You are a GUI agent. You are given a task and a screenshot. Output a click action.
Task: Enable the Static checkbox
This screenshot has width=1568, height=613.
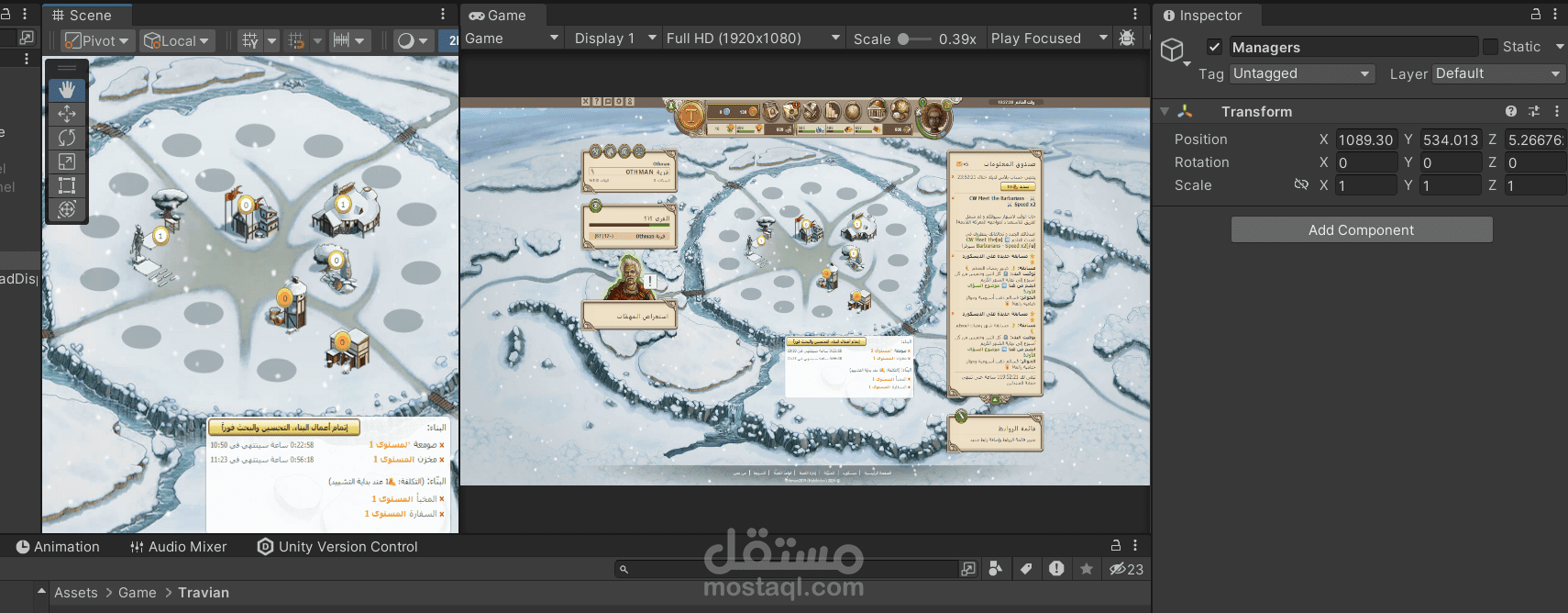1490,47
